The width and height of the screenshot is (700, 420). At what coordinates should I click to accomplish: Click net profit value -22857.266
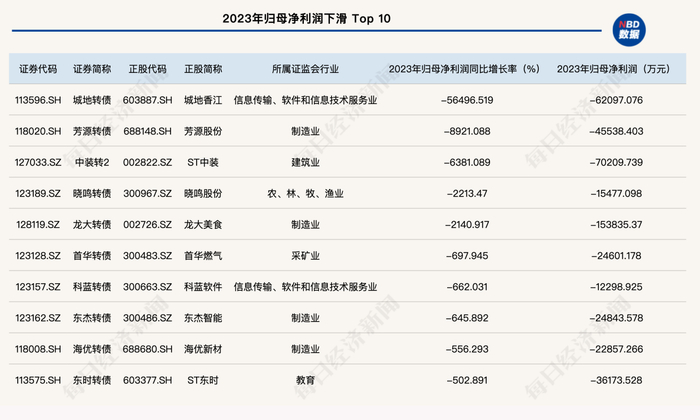point(616,349)
